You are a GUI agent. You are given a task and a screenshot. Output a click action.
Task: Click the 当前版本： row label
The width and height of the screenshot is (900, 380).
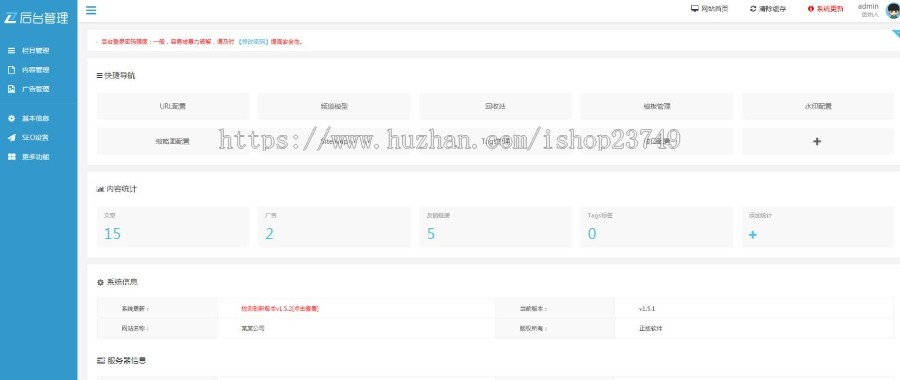point(533,309)
